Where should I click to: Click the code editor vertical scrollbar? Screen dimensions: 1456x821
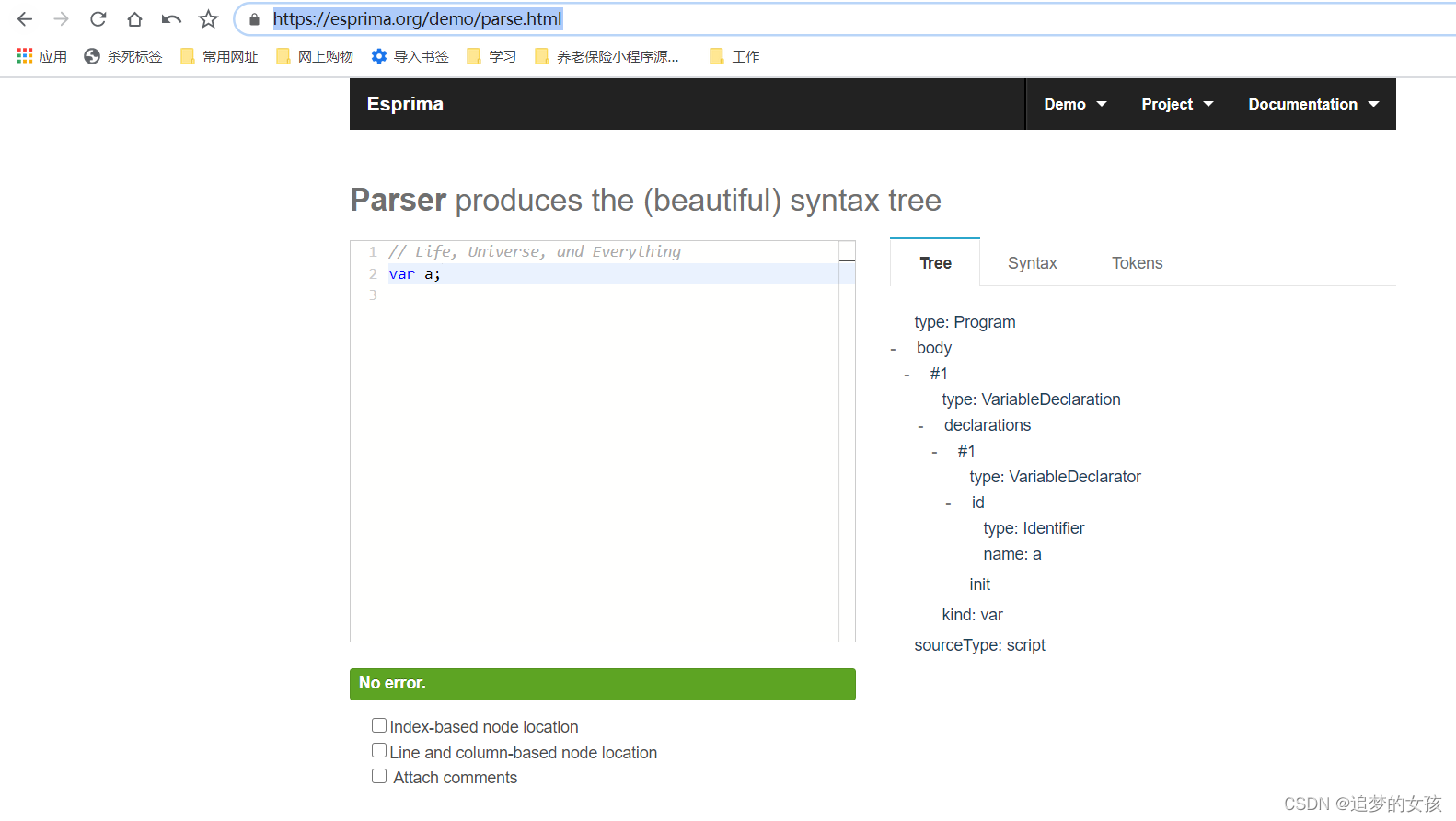(847, 442)
